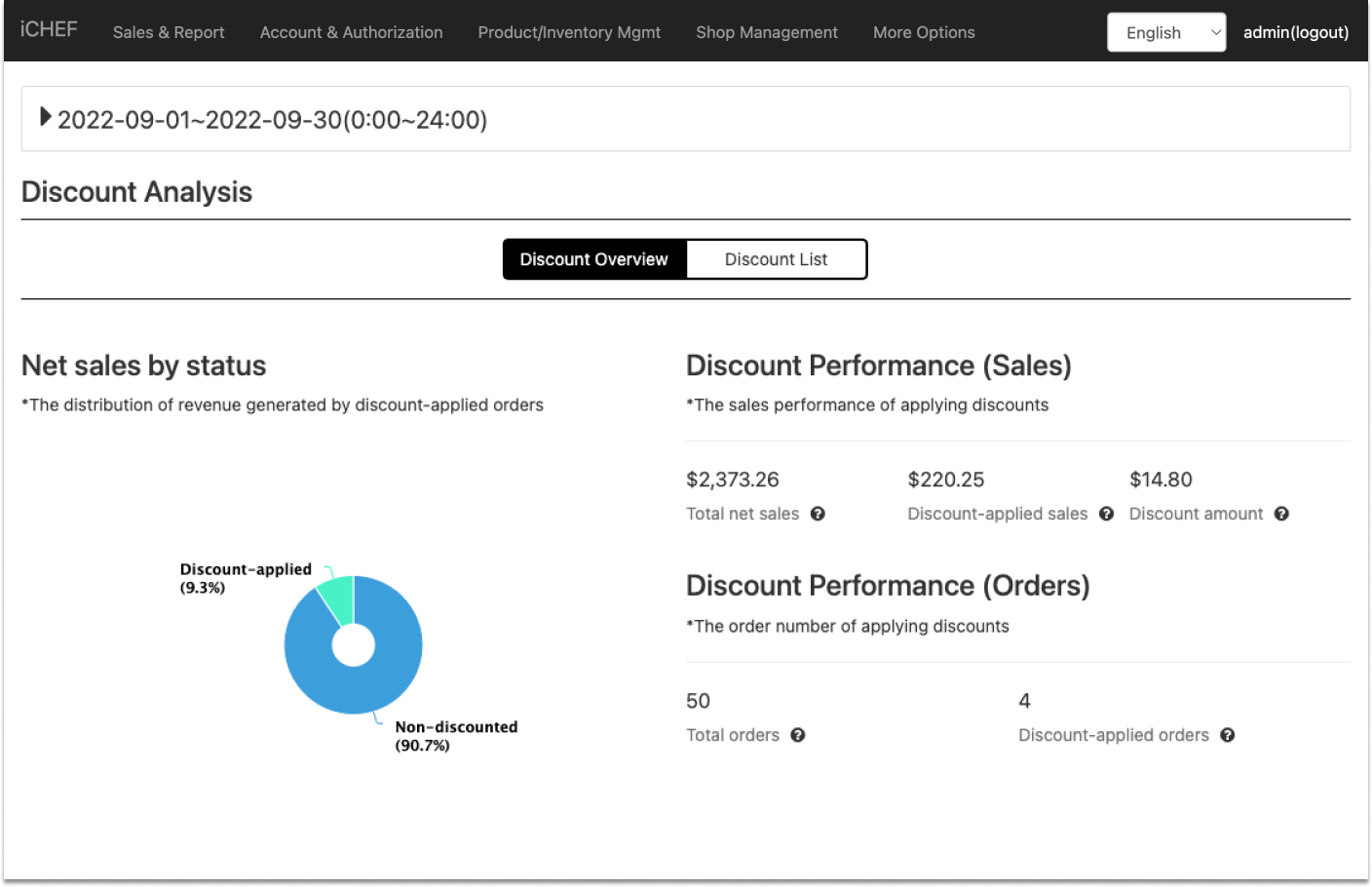
Task: Switch to the Discount List tab
Action: click(x=776, y=259)
